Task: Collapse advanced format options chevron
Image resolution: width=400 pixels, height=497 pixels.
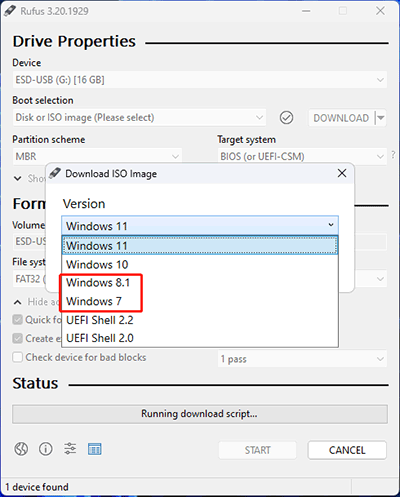Action: click(18, 302)
